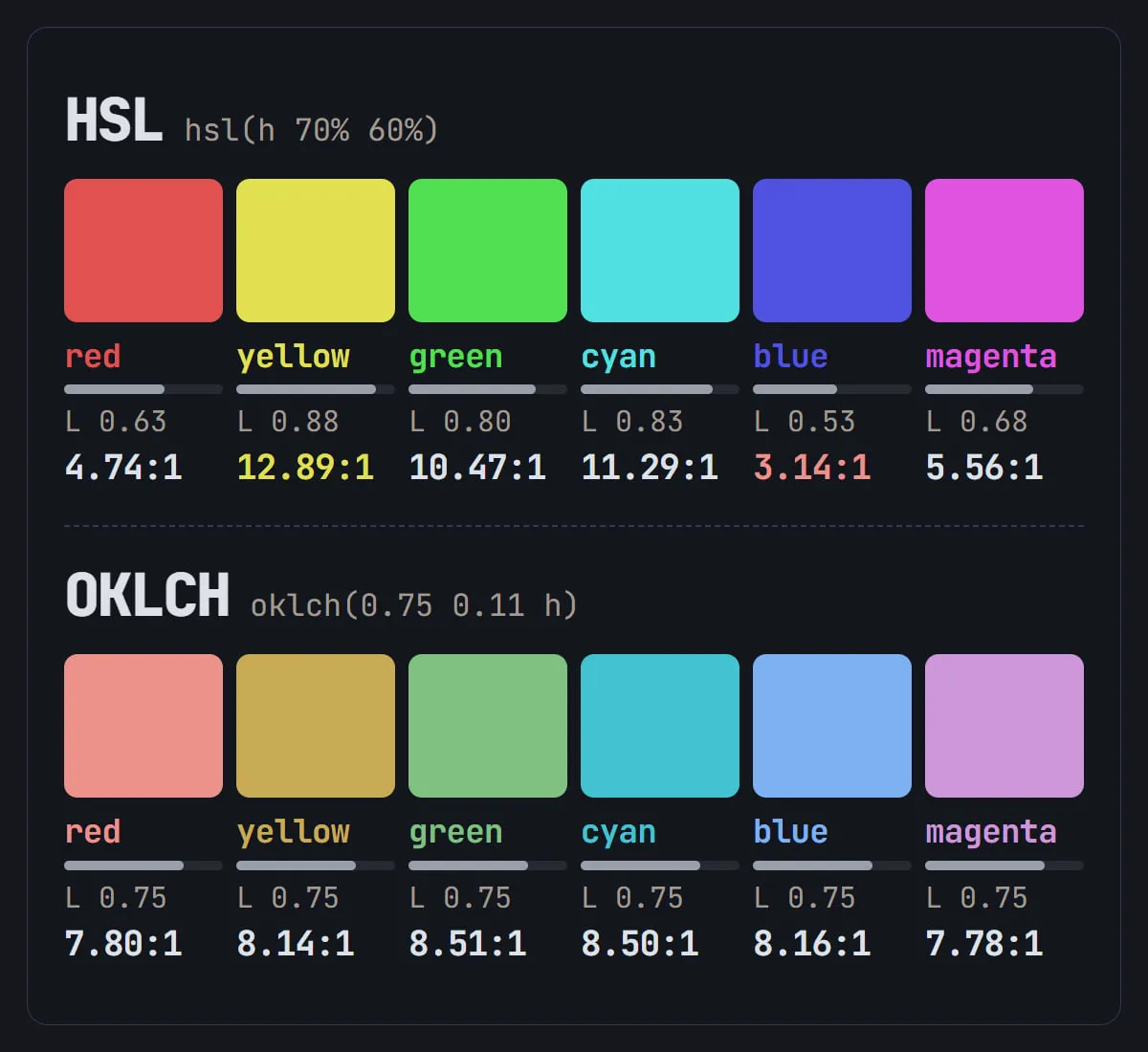This screenshot has height=1052, width=1148.
Task: Select the HSL magenta color swatch
Action: point(1004,251)
